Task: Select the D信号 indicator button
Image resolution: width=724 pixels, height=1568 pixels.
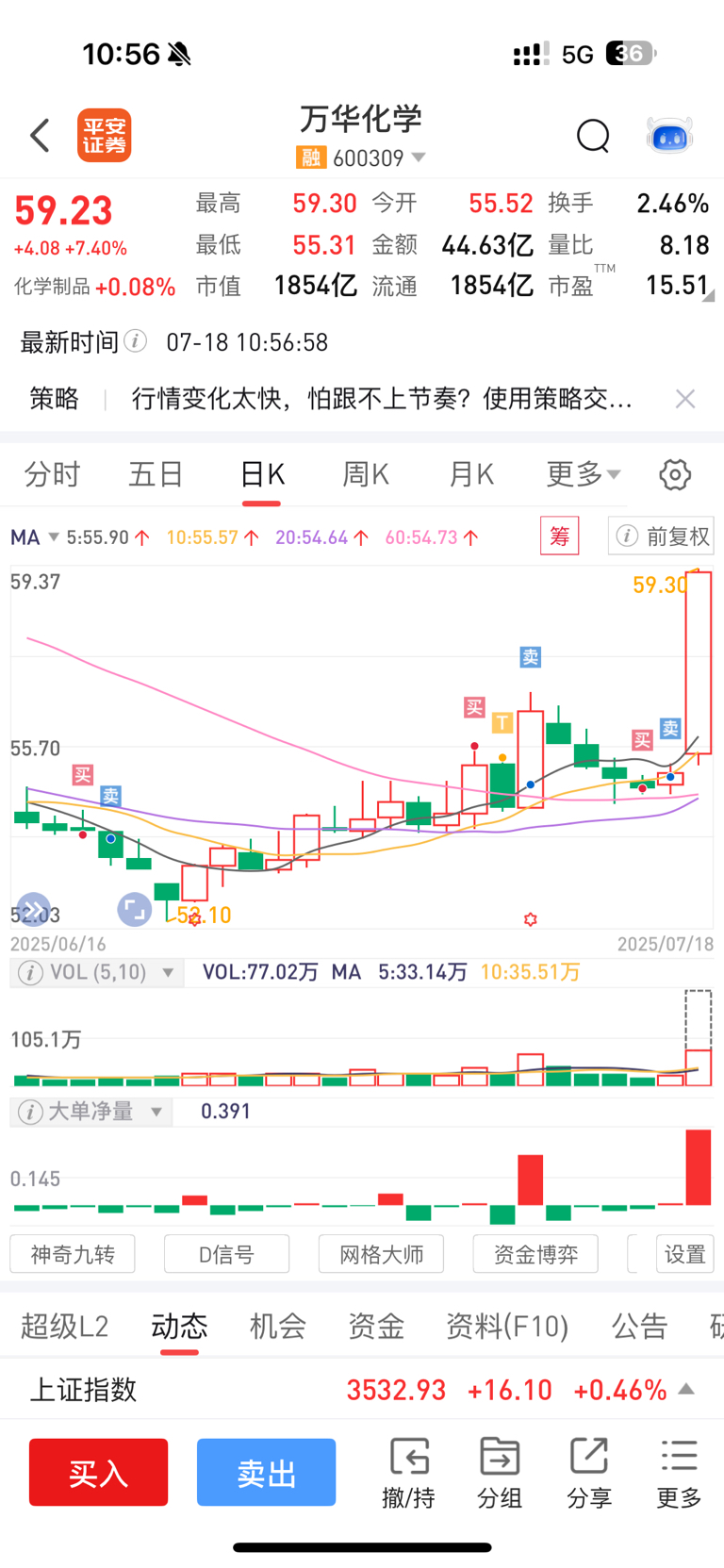Action: point(226,1254)
